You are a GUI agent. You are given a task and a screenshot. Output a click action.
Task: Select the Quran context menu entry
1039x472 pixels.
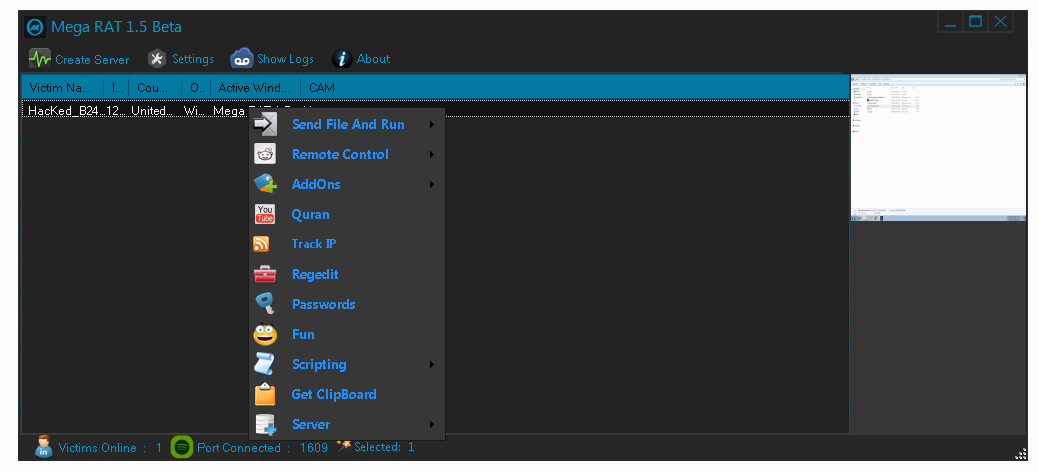[310, 214]
